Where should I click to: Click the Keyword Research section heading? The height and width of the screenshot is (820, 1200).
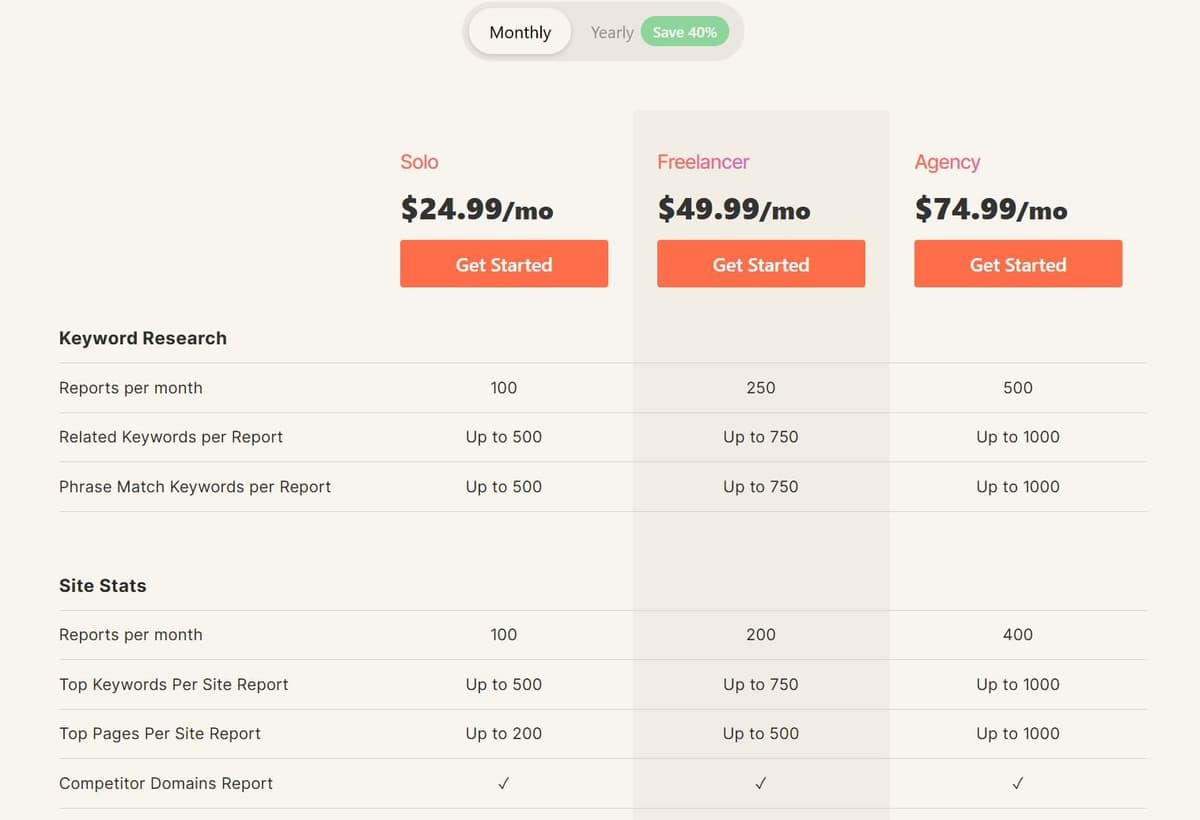143,338
